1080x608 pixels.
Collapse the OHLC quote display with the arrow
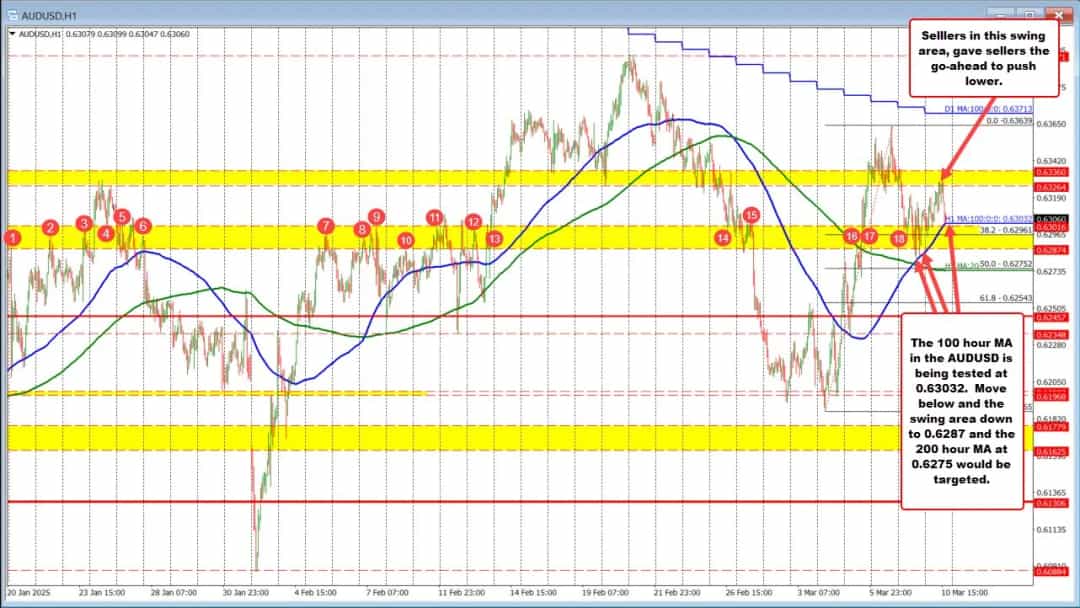coord(13,33)
